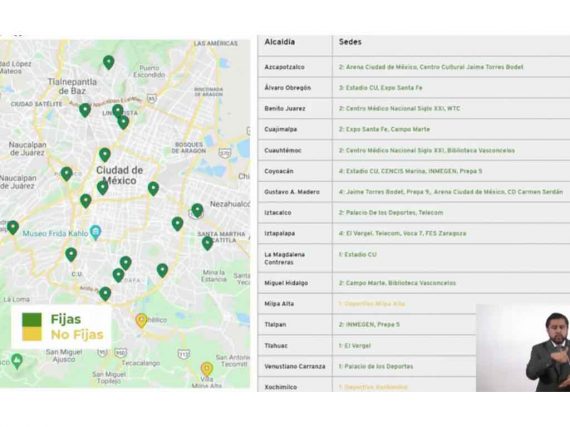Select the Iztapalapa row sedes text

point(402,233)
